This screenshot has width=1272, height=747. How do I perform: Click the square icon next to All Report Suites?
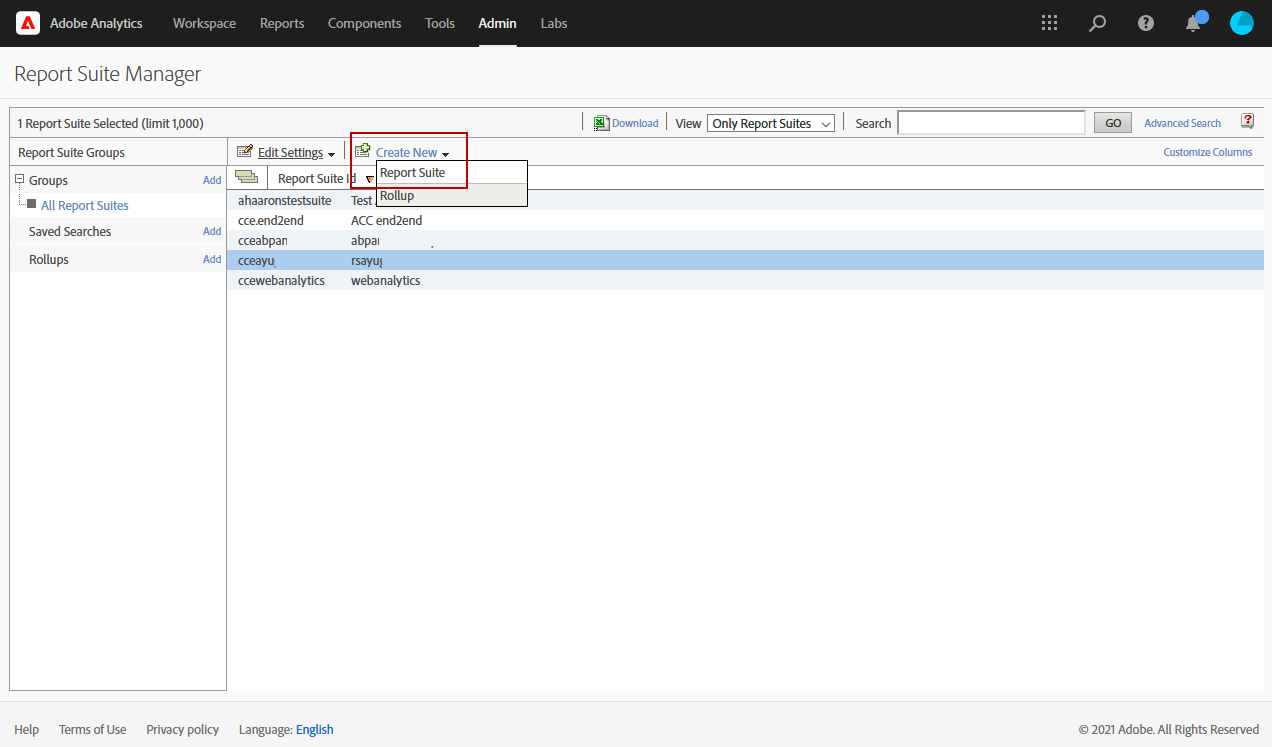click(x=32, y=204)
